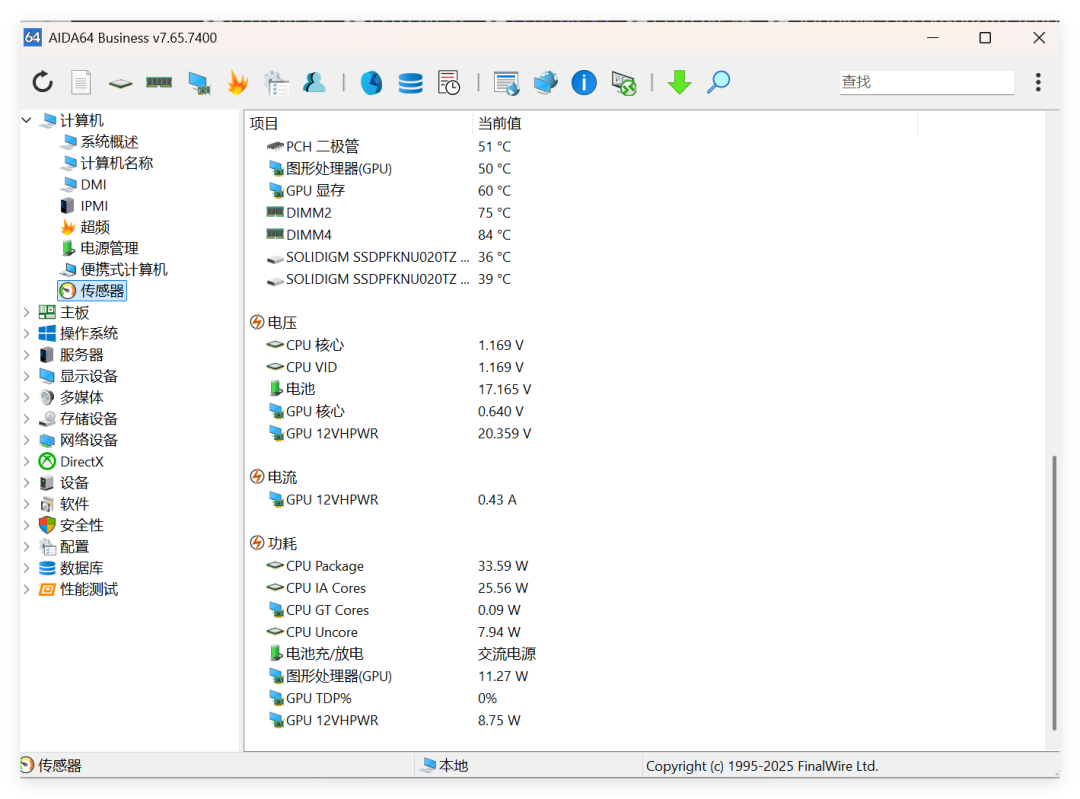Expand the 主板 tree node

(x=26, y=312)
